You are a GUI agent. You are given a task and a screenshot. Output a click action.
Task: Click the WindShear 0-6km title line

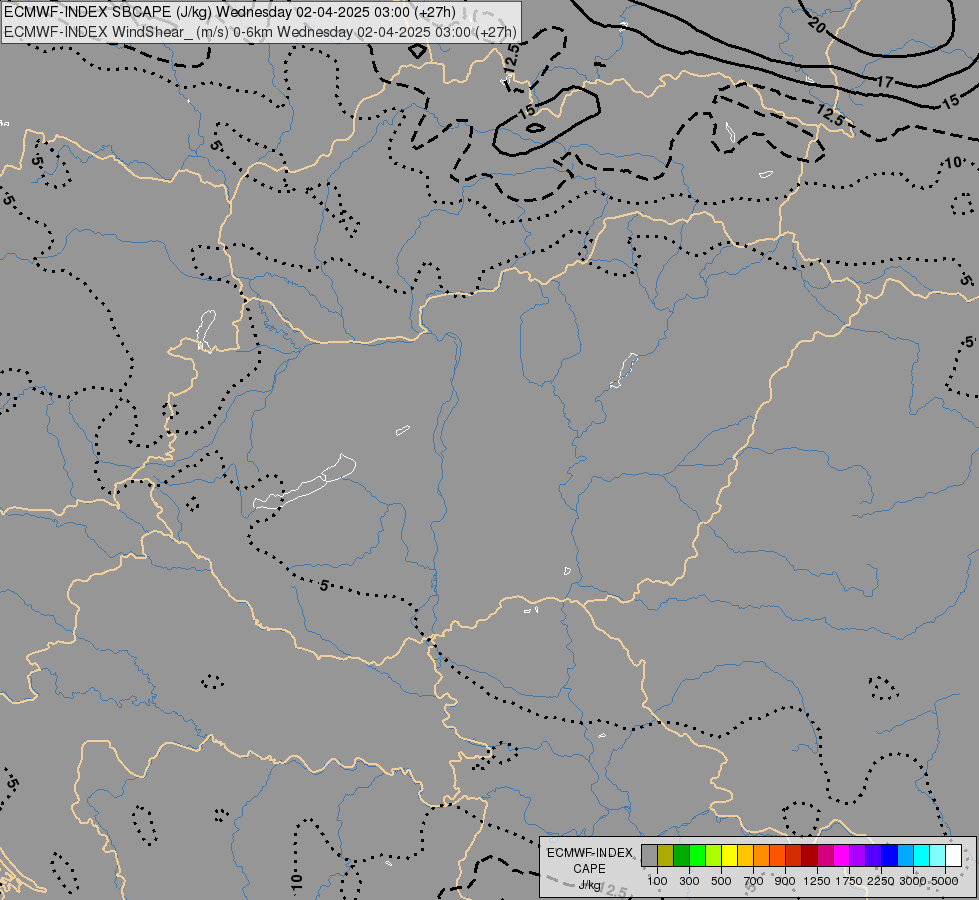coord(260,32)
